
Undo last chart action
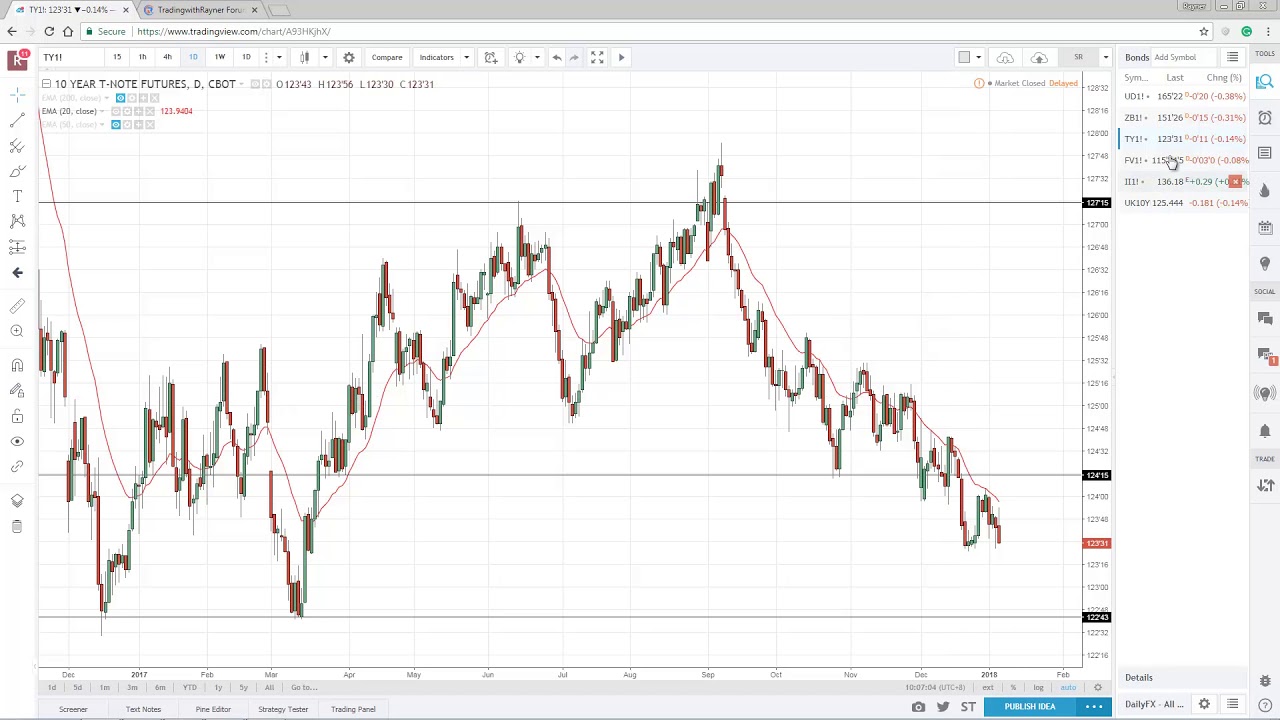click(557, 57)
